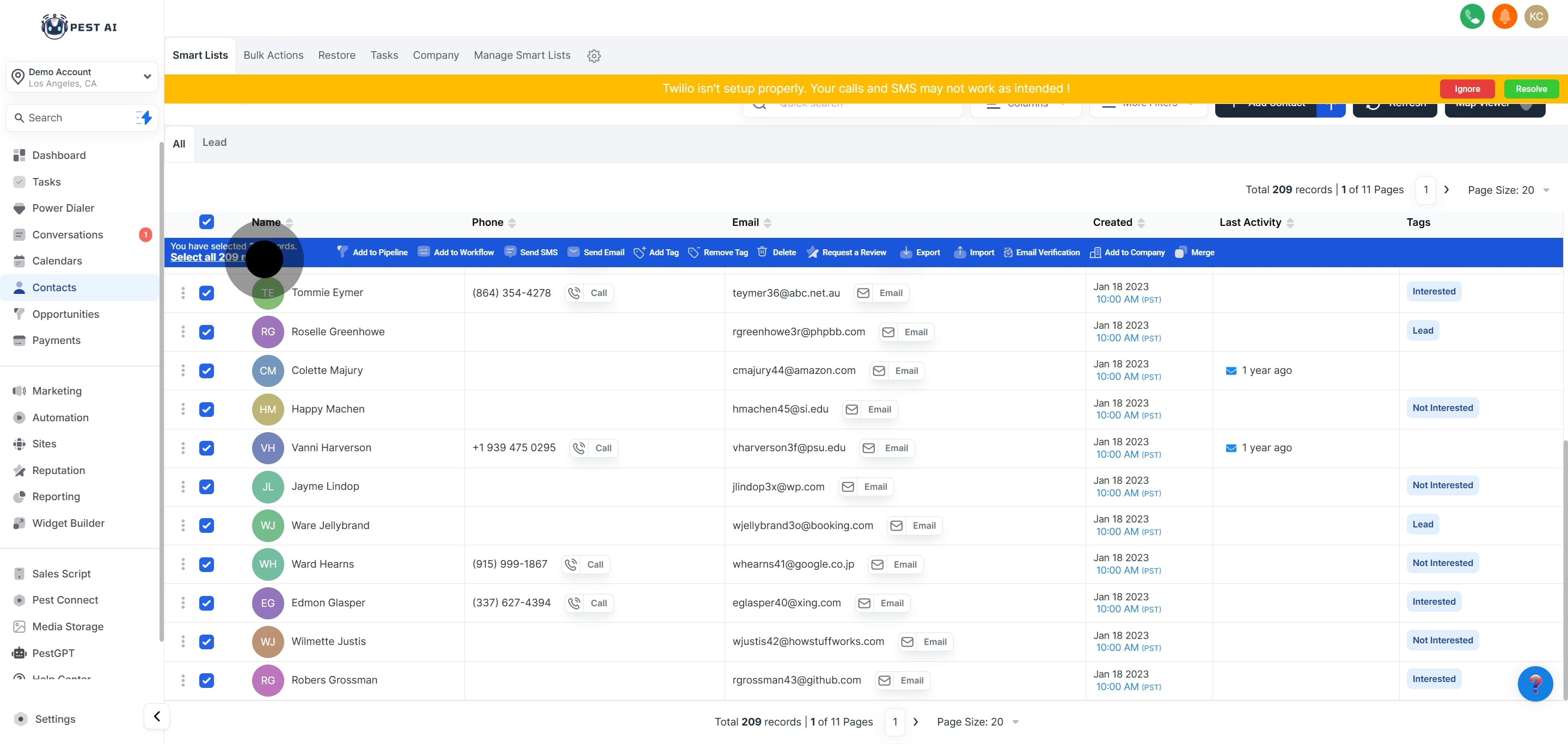Open the top Page Size dropdown
Viewport: 1568px width, 744px height.
point(1508,190)
